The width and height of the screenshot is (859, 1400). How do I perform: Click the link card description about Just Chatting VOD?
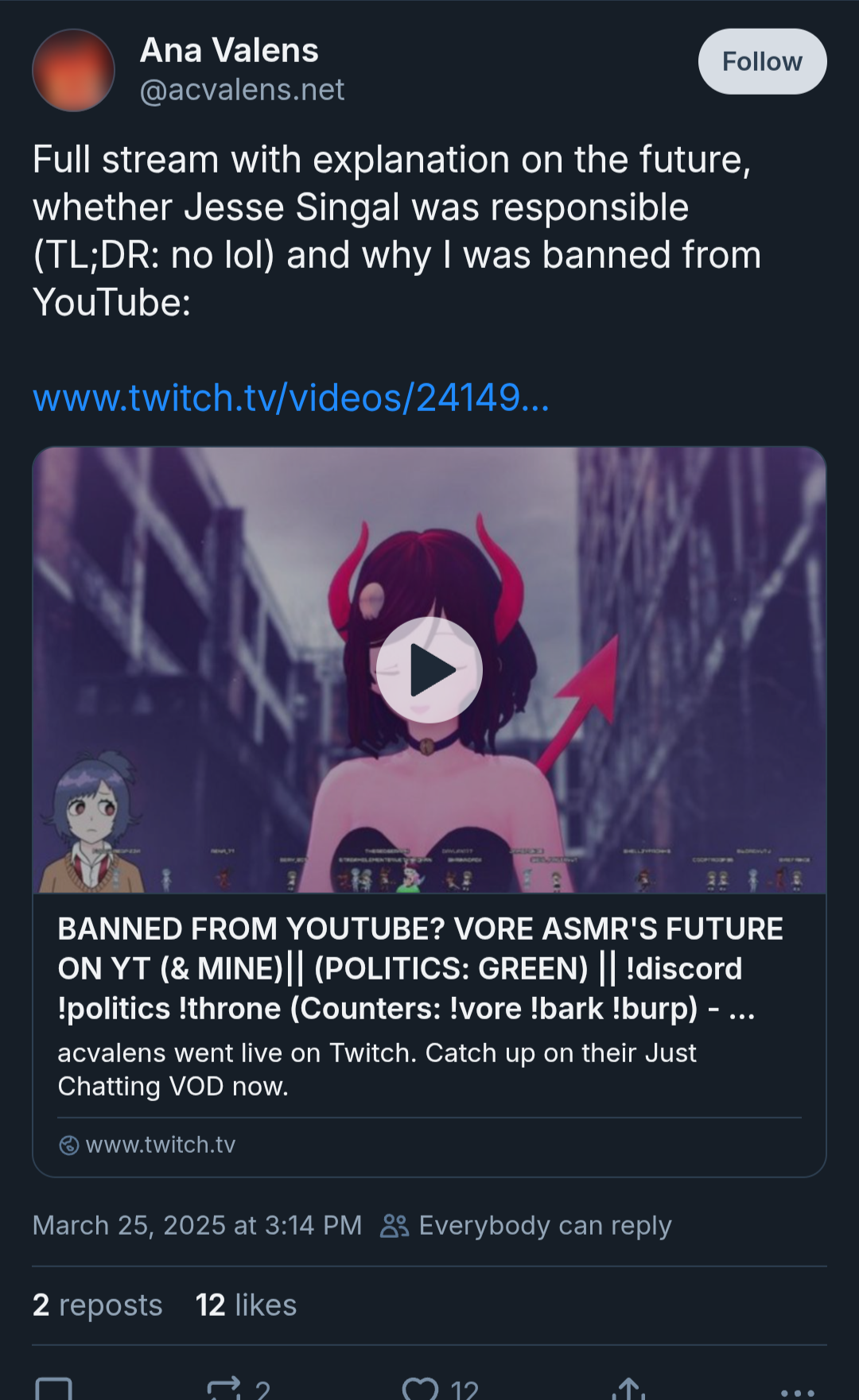376,1069
